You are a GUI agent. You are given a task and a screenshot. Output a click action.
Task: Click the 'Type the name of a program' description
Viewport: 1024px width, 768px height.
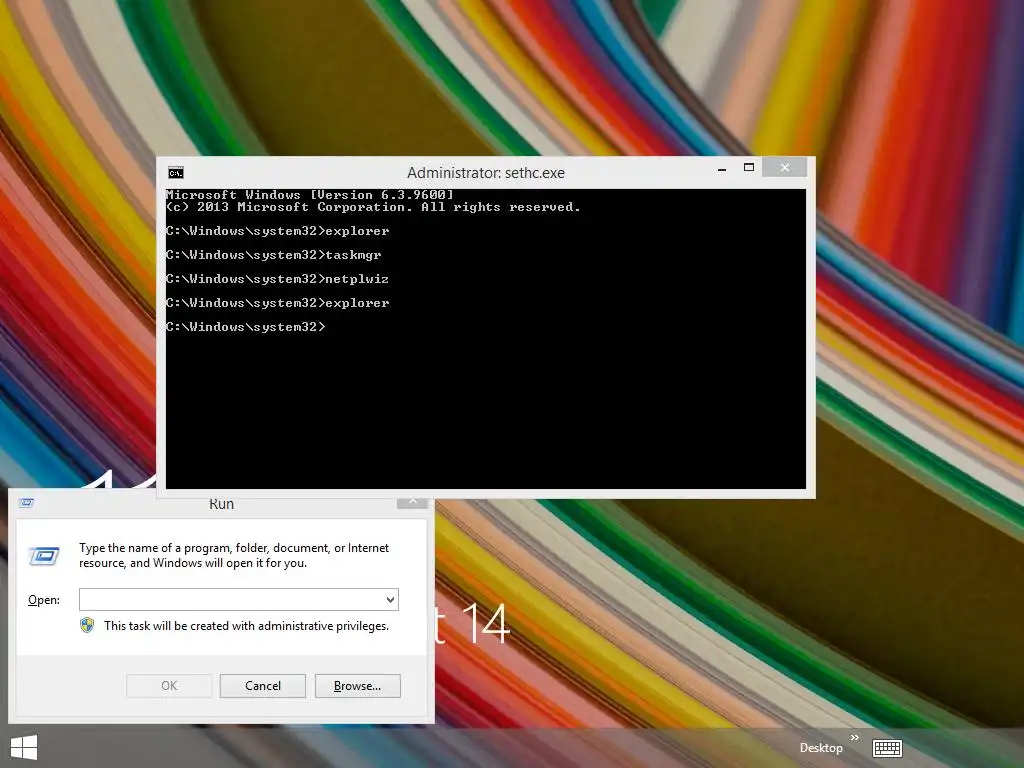[234, 555]
